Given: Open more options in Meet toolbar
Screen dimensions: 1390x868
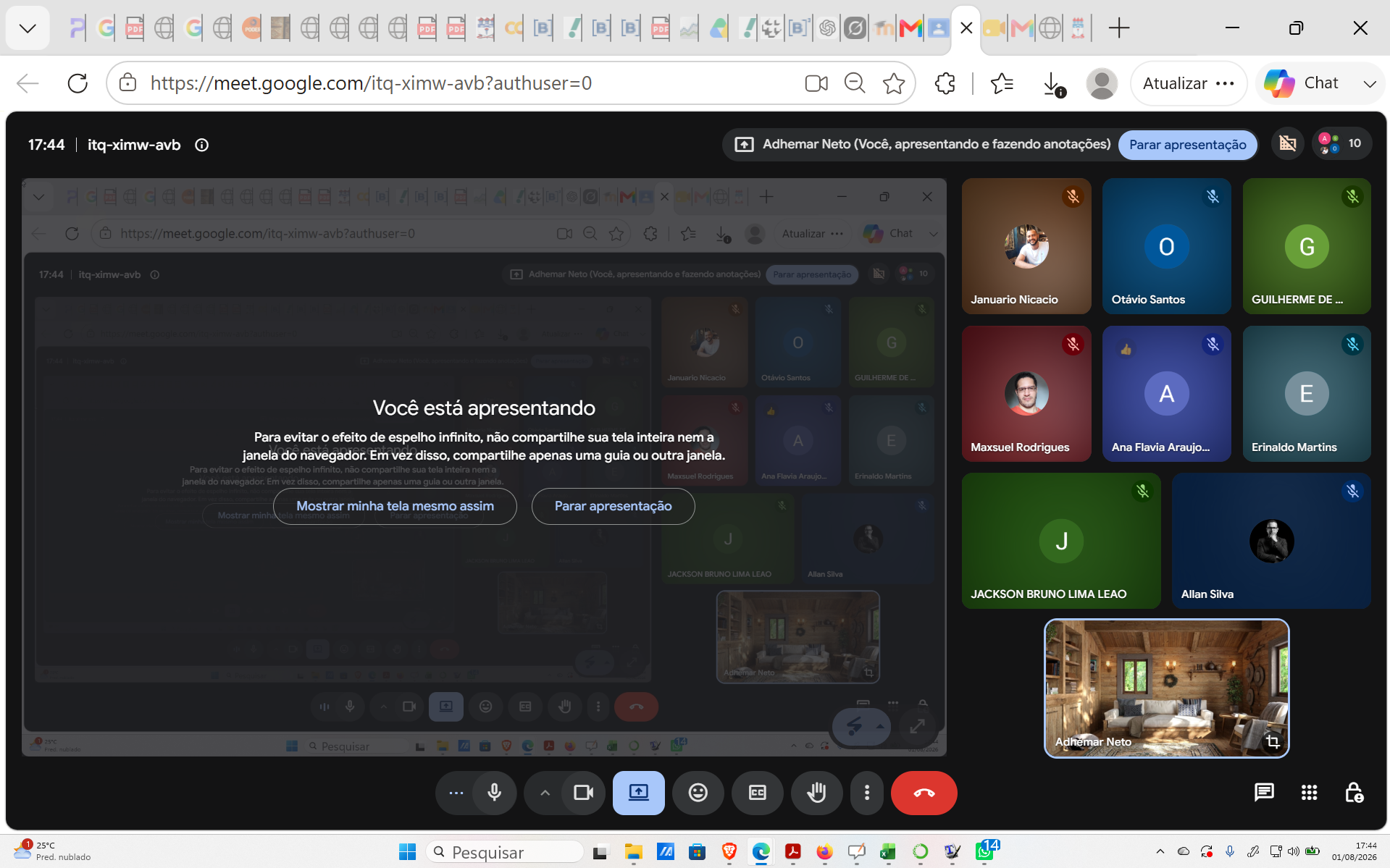Looking at the screenshot, I should click(866, 793).
